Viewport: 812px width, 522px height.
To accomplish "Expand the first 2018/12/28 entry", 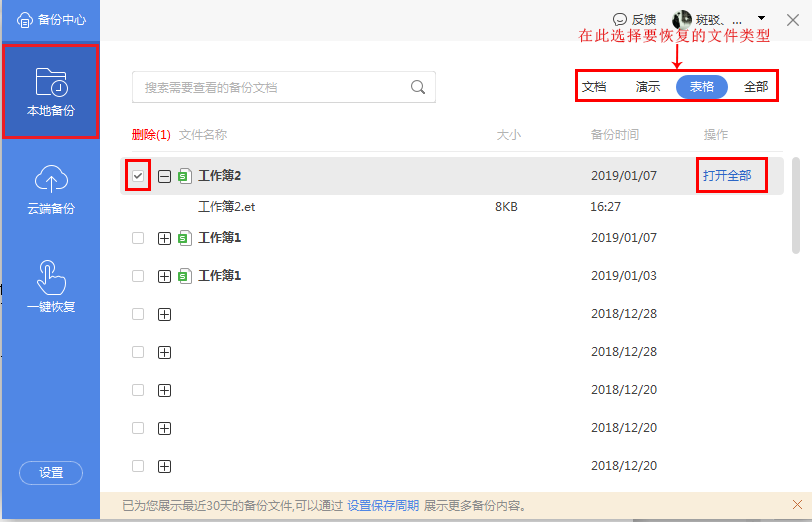I will coord(164,314).
